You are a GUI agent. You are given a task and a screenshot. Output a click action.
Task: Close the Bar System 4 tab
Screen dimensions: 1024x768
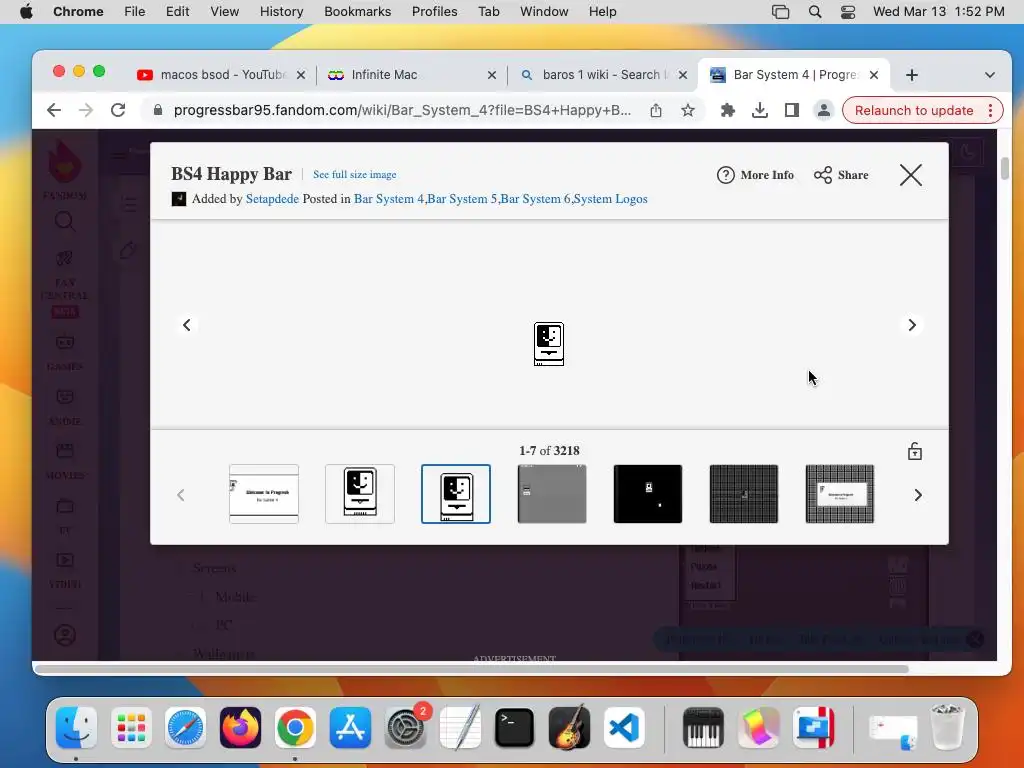pyautogui.click(x=874, y=74)
